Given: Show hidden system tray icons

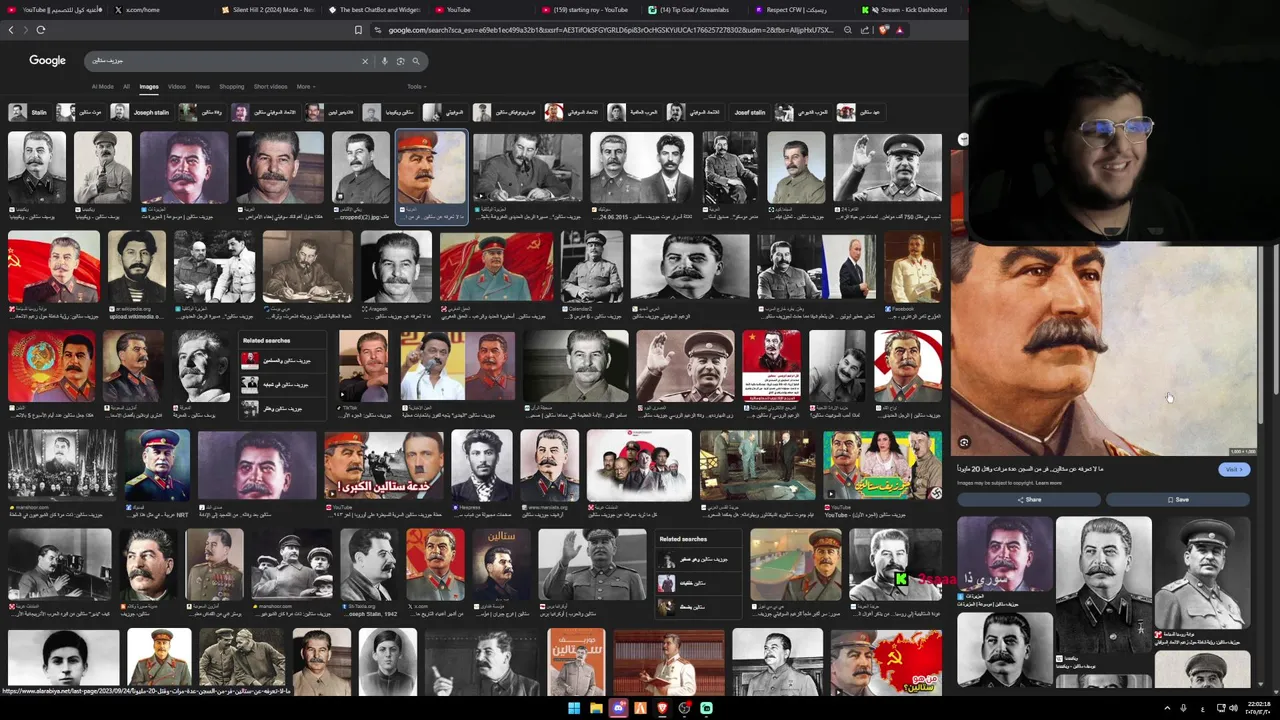Looking at the screenshot, I should click(1167, 708).
